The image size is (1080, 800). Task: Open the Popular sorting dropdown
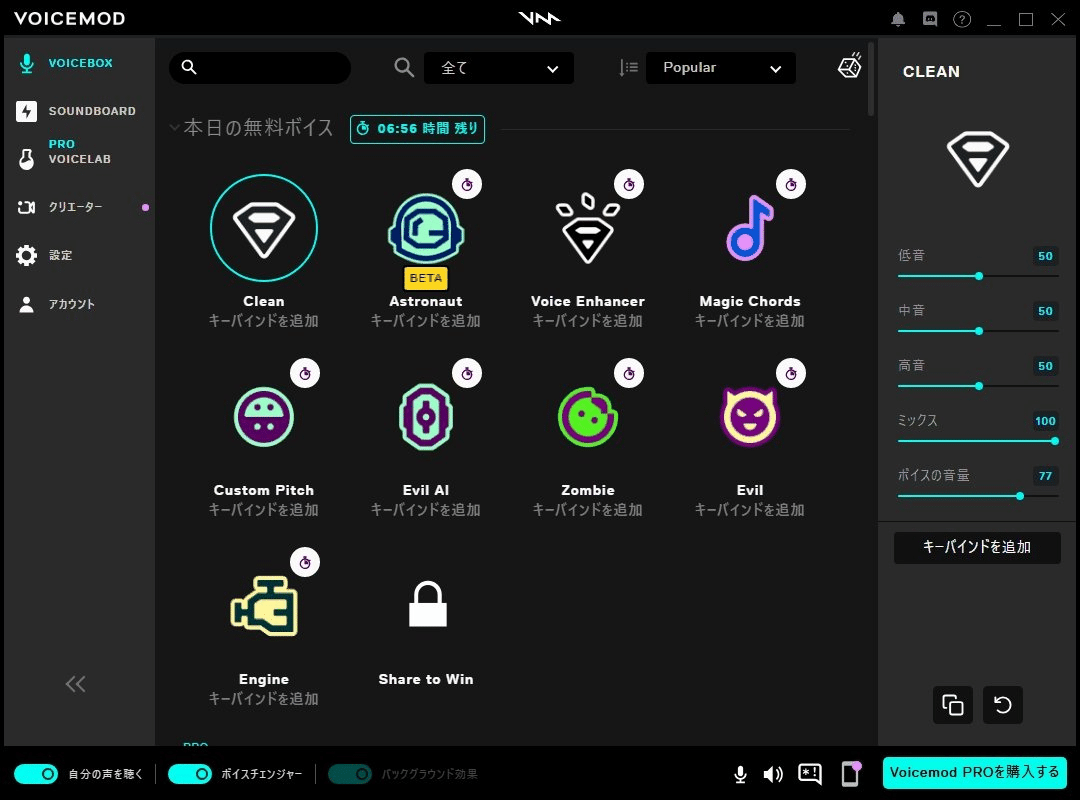point(721,67)
